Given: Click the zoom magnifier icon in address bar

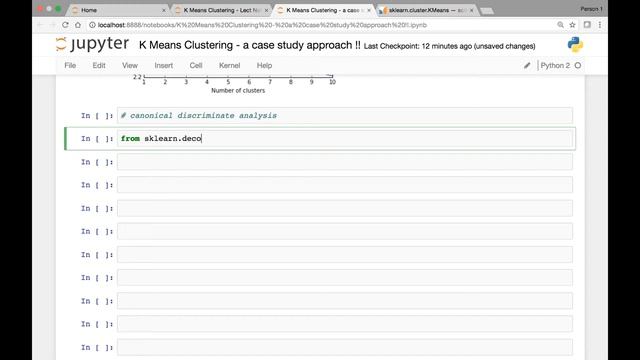Looking at the screenshot, I should 560,25.
